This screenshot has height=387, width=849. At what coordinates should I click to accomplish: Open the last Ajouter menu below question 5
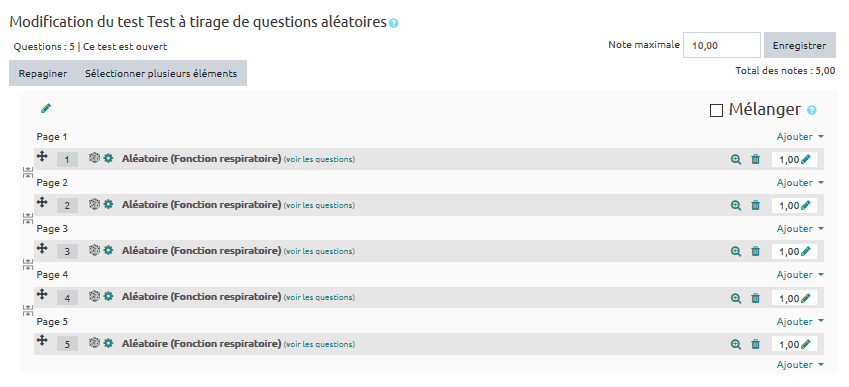[x=800, y=365]
